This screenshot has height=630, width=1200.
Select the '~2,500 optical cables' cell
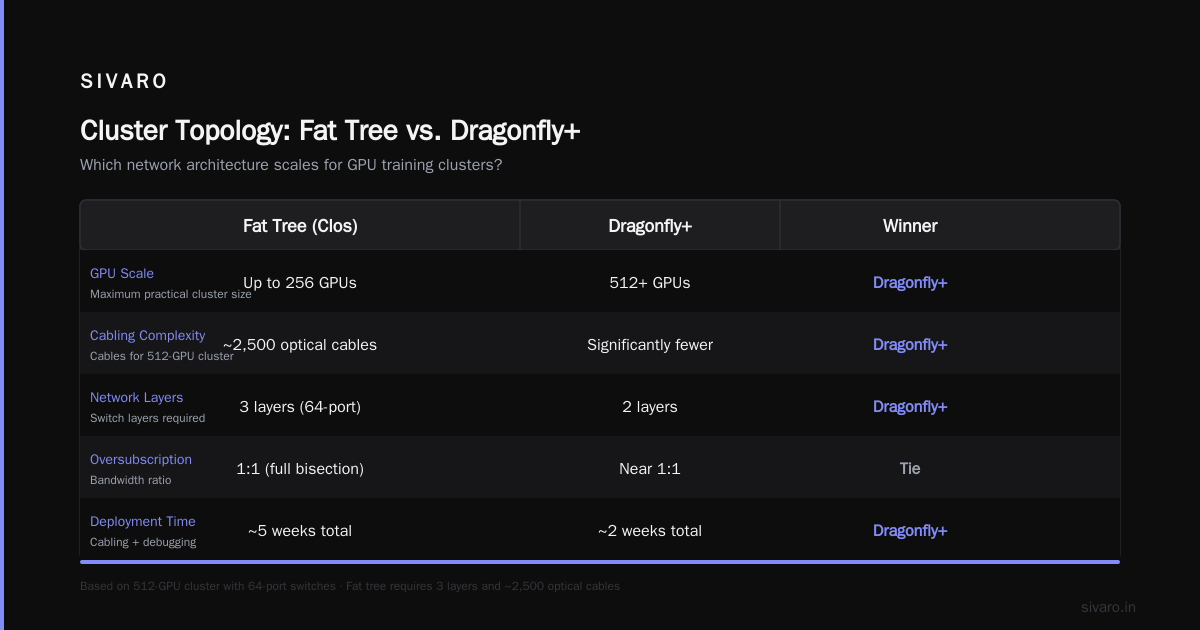300,345
